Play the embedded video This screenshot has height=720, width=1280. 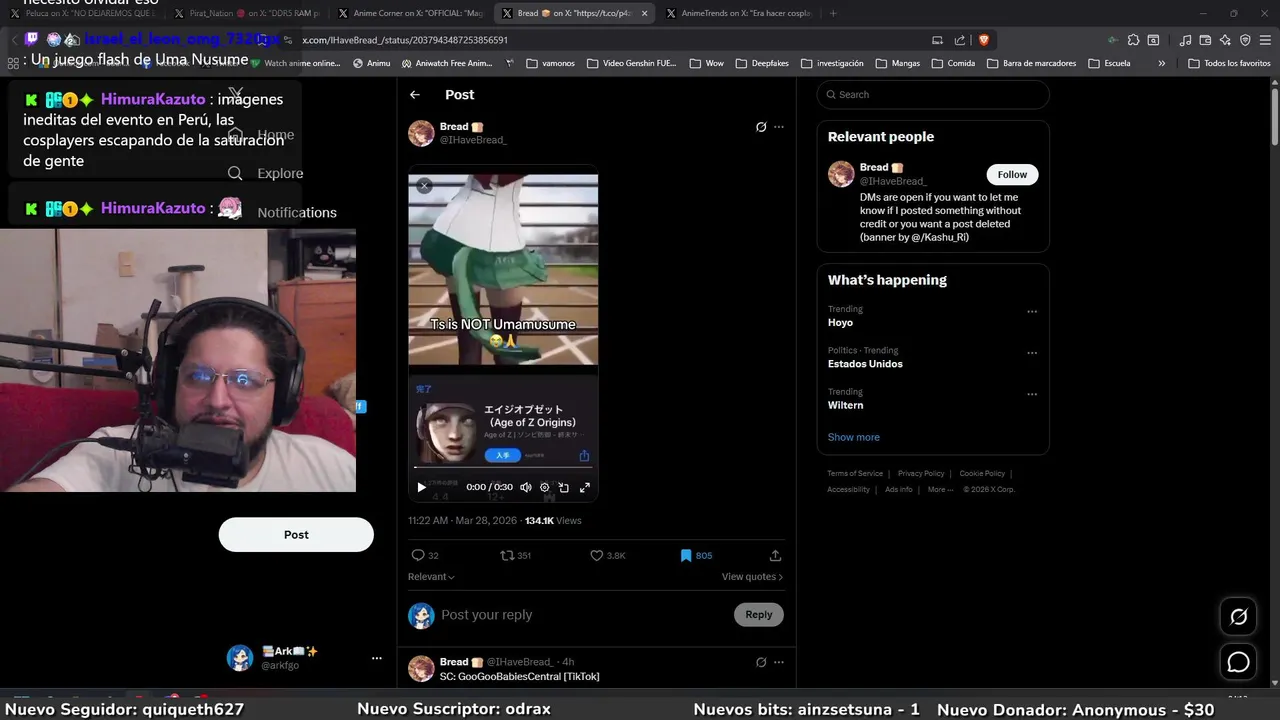pos(421,488)
